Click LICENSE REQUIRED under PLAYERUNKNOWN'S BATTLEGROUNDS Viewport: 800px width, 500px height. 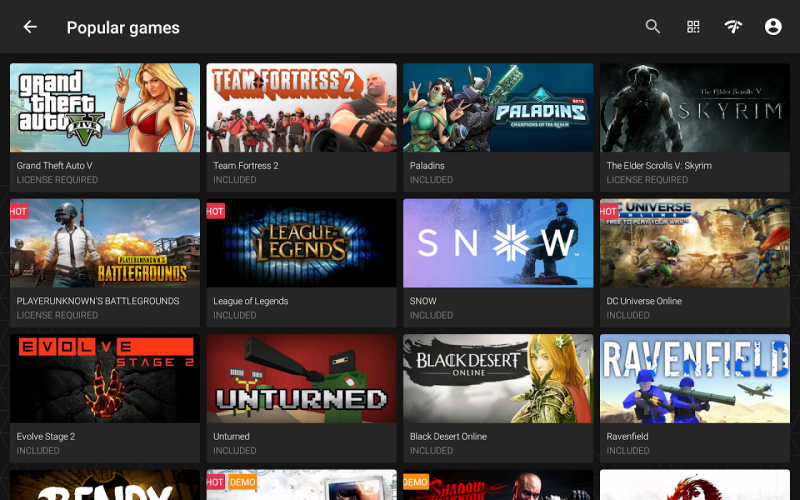57,315
